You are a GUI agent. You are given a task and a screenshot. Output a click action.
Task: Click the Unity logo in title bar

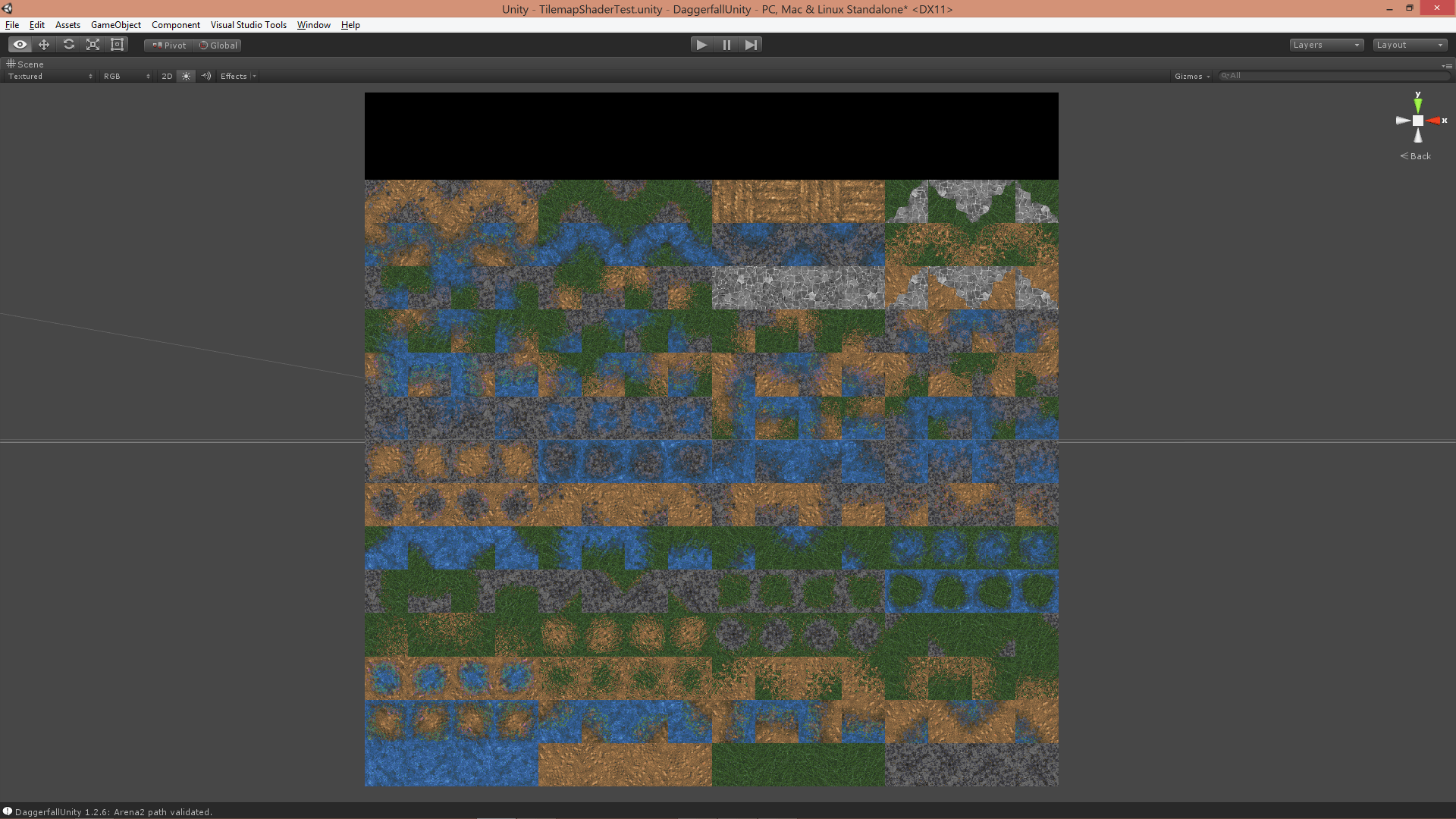pyautogui.click(x=8, y=8)
